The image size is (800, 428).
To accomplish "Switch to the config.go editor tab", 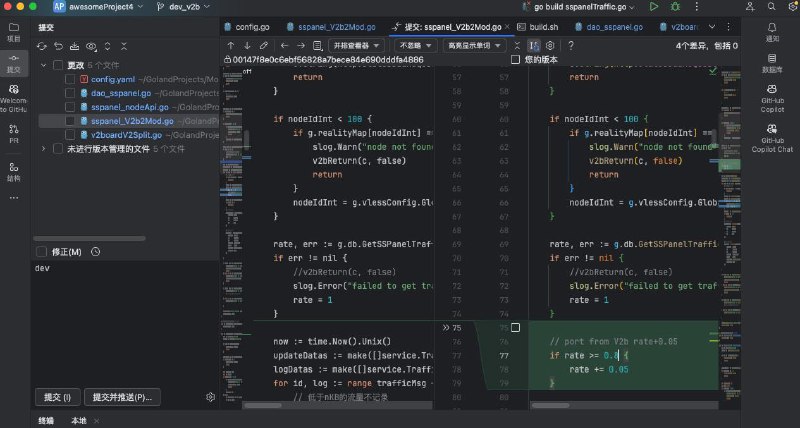I will [247, 27].
